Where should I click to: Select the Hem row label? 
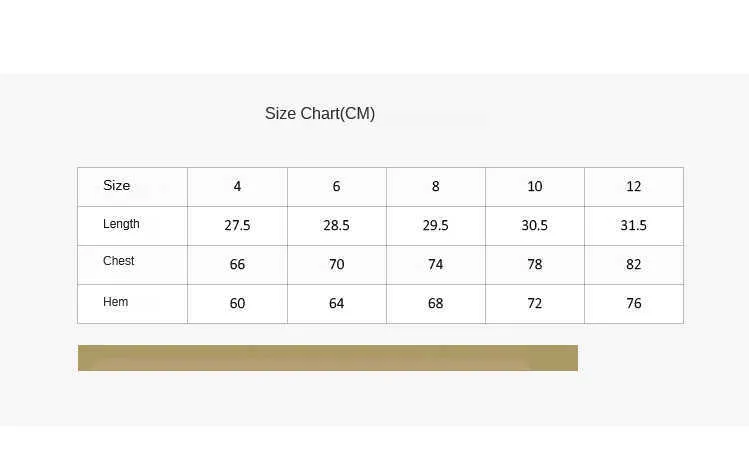(x=116, y=302)
